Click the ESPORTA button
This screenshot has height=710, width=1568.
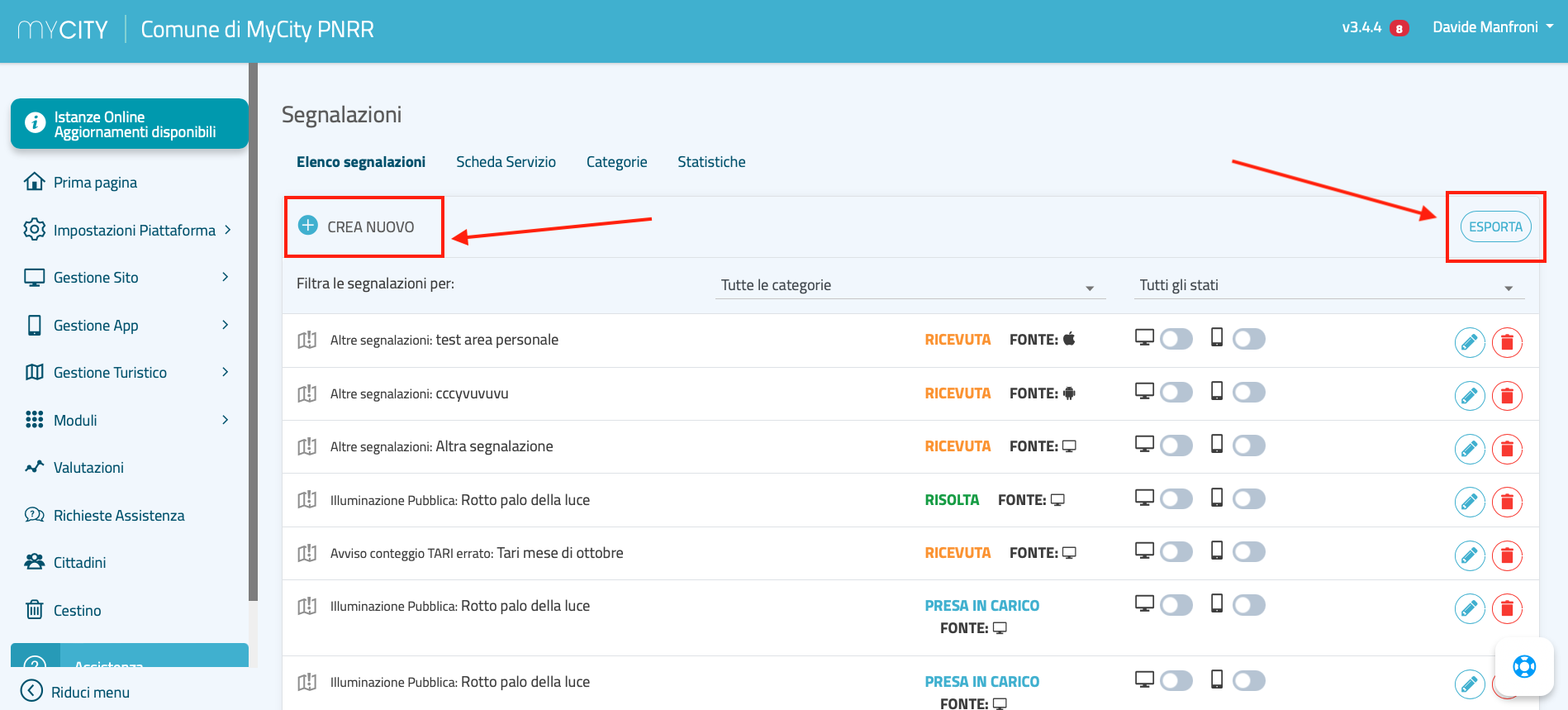click(x=1495, y=226)
